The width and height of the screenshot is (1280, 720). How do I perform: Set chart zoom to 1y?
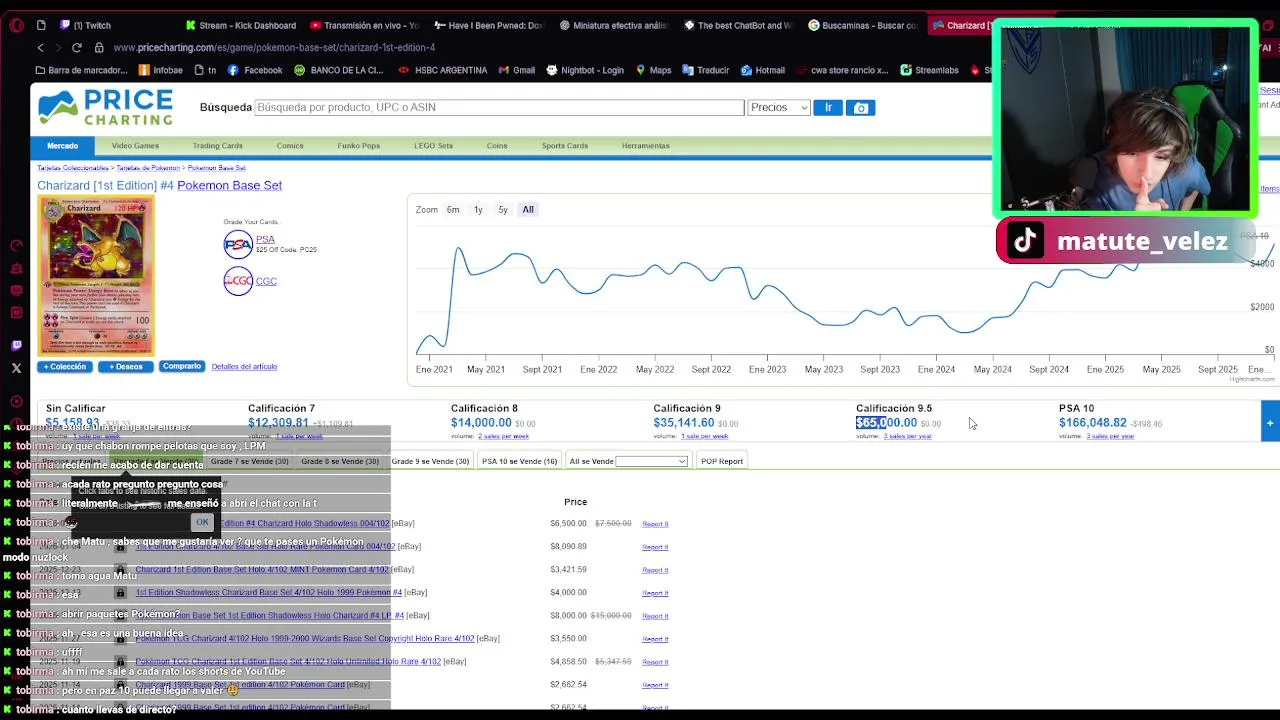click(x=478, y=210)
